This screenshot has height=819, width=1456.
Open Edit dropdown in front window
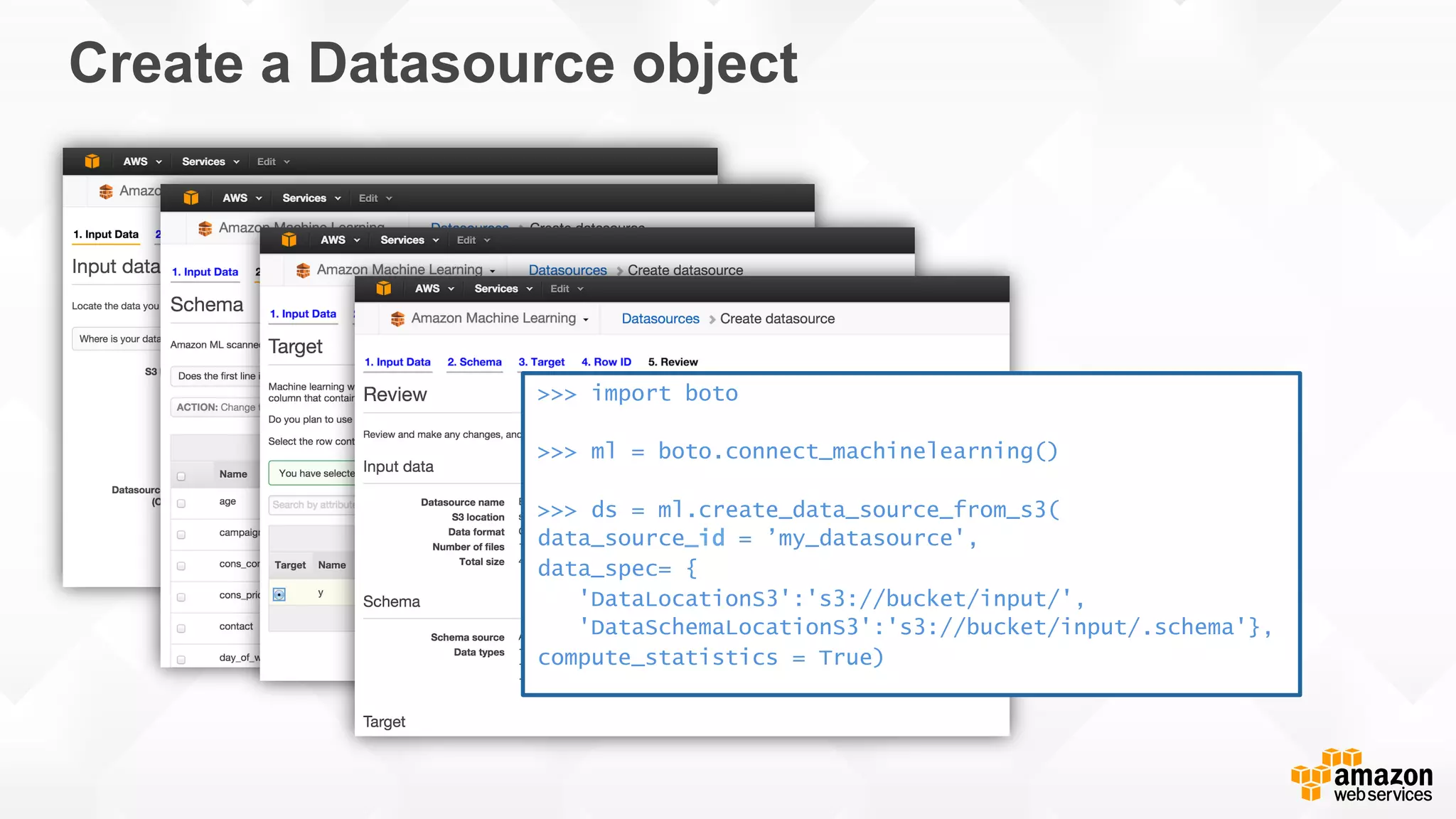(x=567, y=289)
